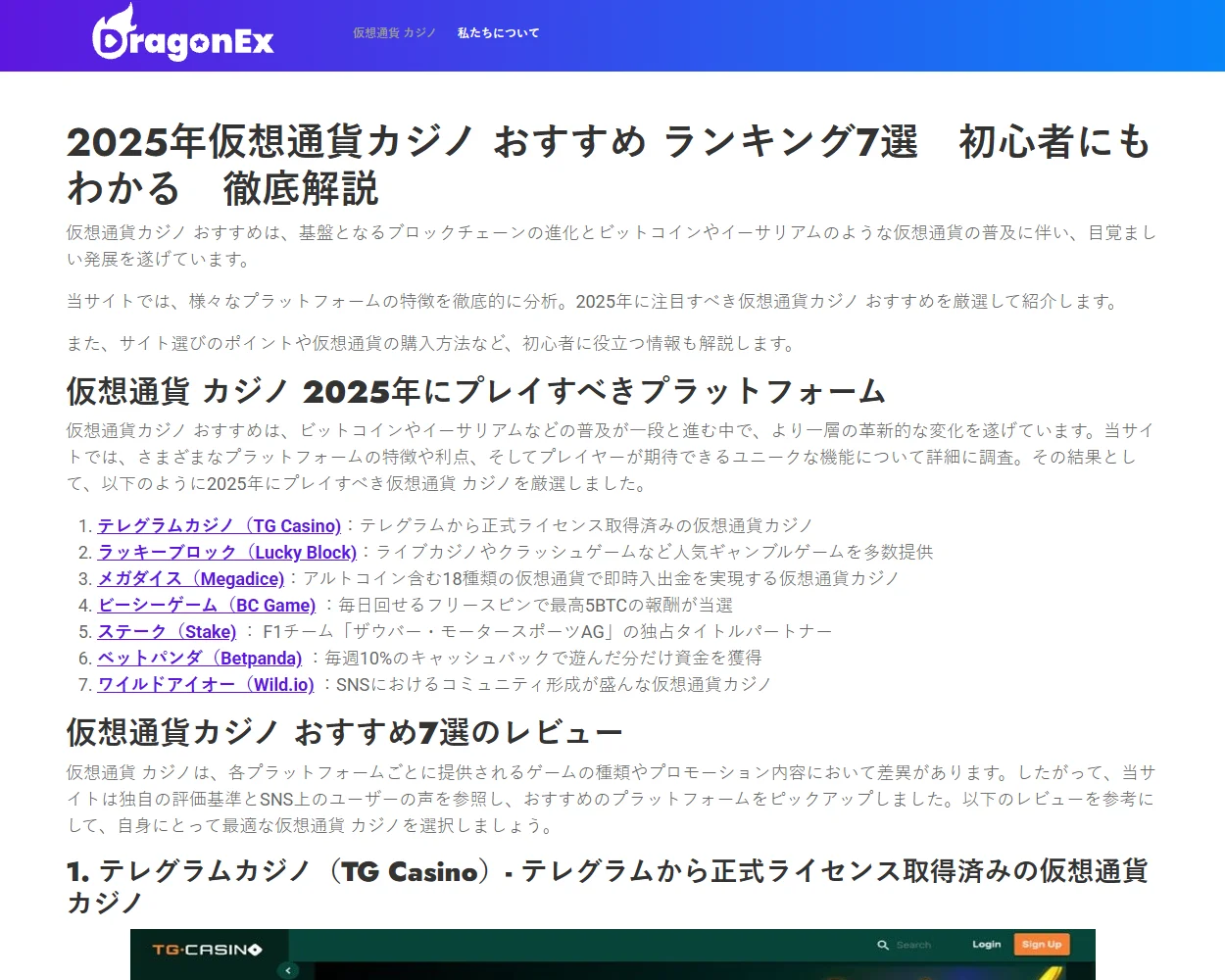Click the text SNSにおけるコミュニティ形成が盛んな仮想通貨カジノ
1225x980 pixels.
pos(554,685)
